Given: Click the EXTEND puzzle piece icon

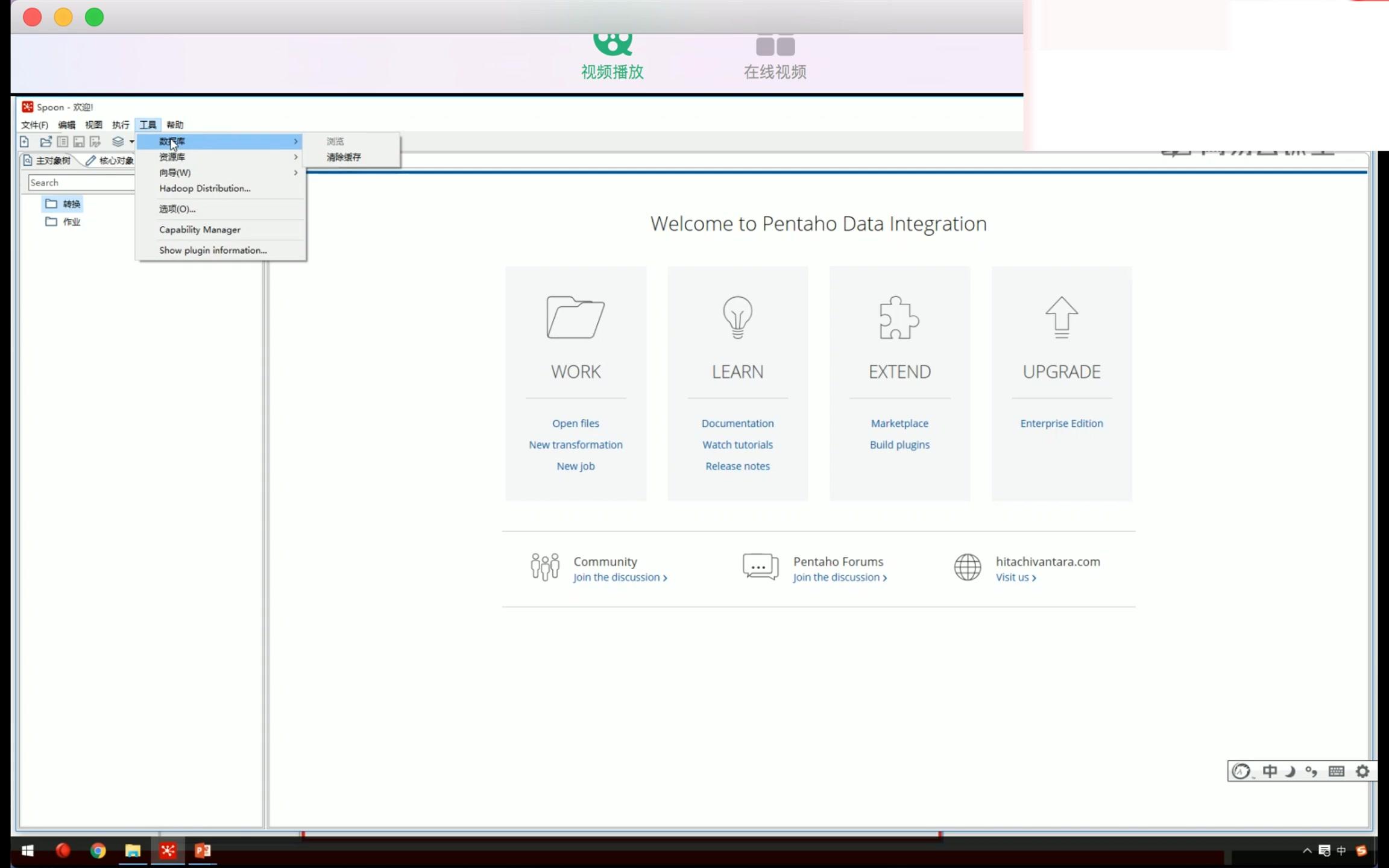Looking at the screenshot, I should click(x=899, y=318).
